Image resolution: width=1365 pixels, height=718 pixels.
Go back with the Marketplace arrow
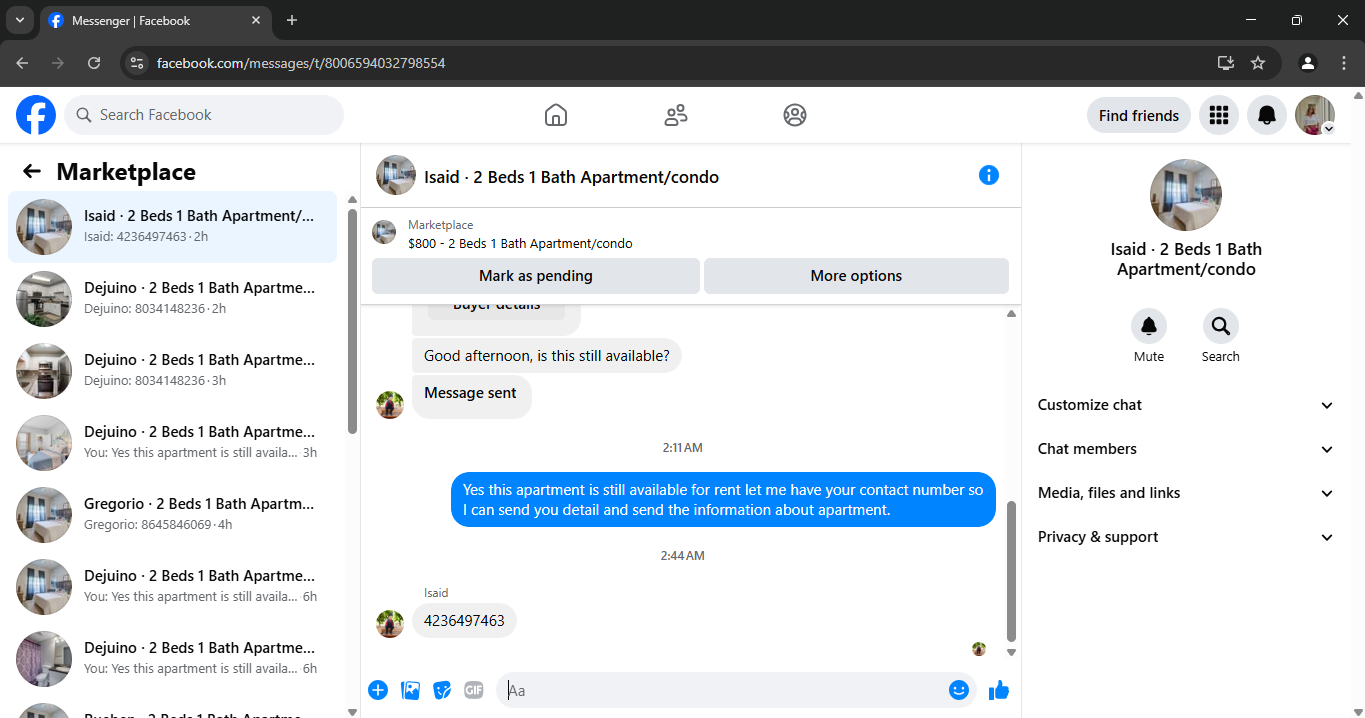(x=32, y=172)
